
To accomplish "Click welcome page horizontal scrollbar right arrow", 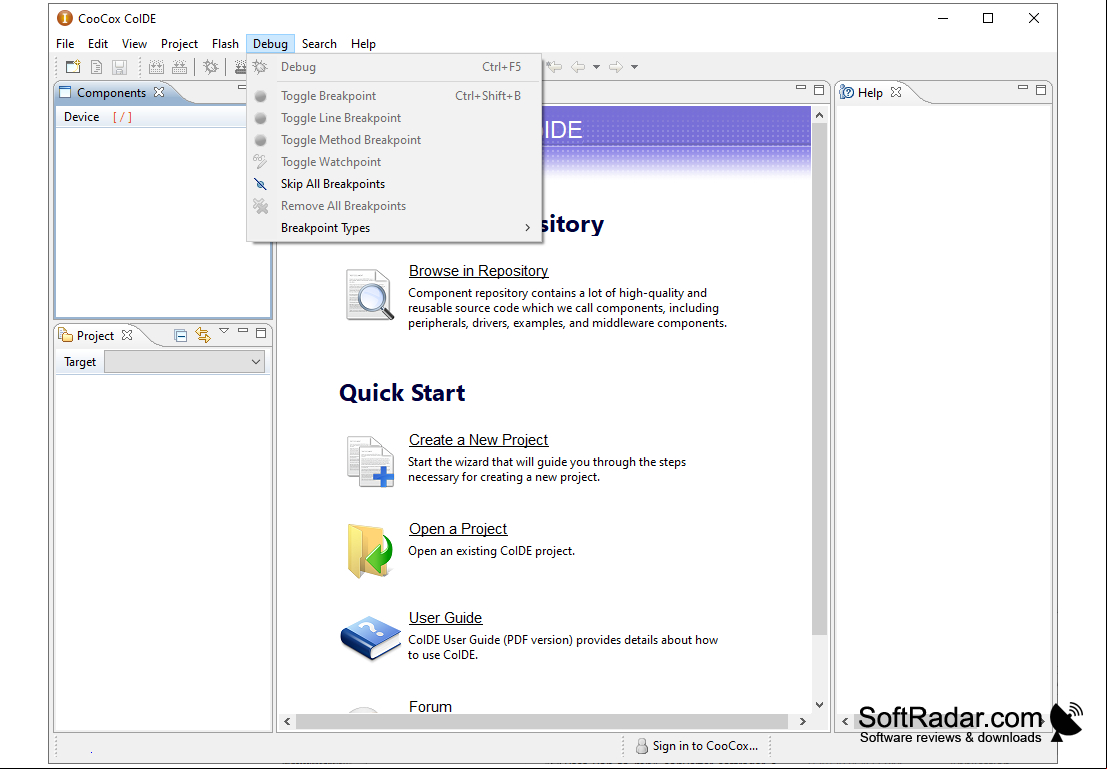I will pyautogui.click(x=802, y=722).
